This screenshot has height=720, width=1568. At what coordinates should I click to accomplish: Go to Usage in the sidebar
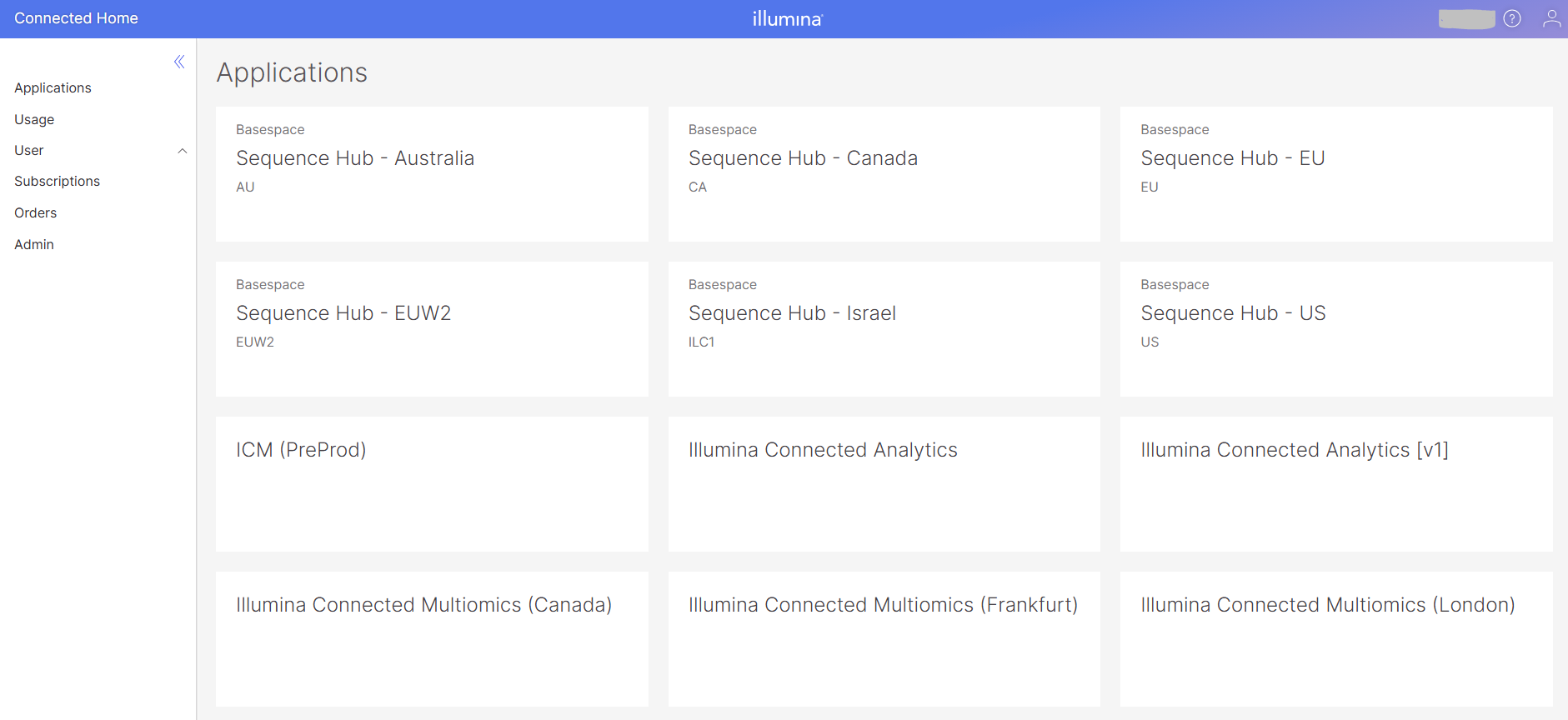click(34, 119)
